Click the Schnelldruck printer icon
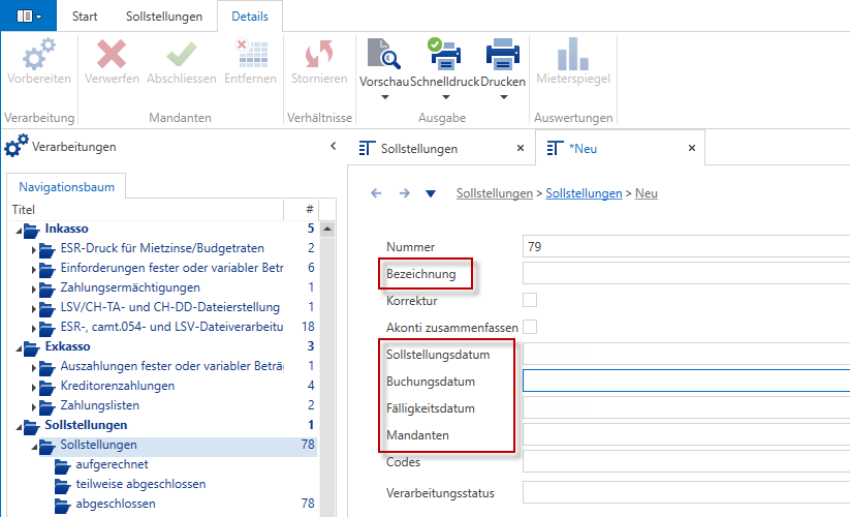The image size is (850, 517). click(444, 53)
